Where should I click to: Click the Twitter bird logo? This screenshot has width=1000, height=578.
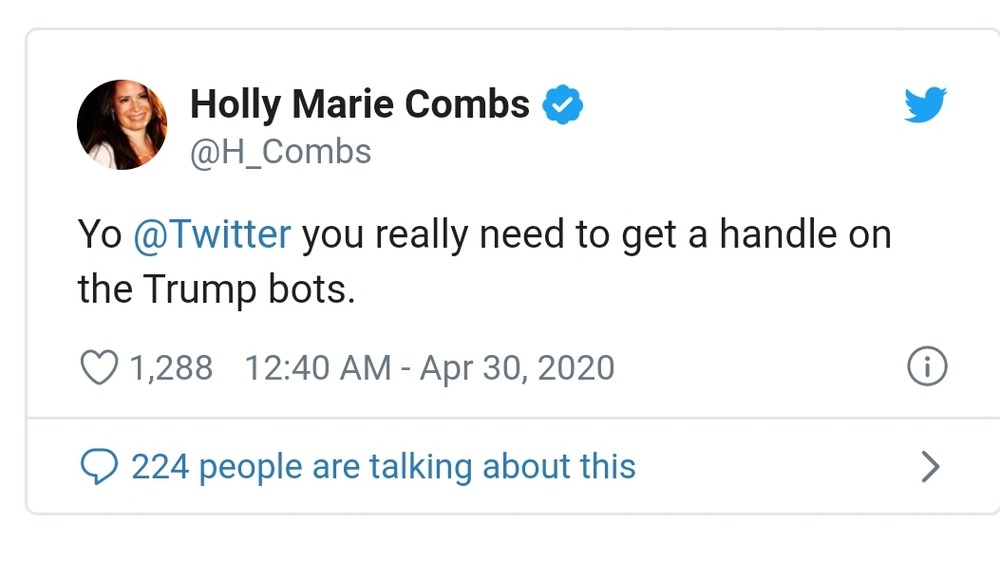tap(925, 105)
